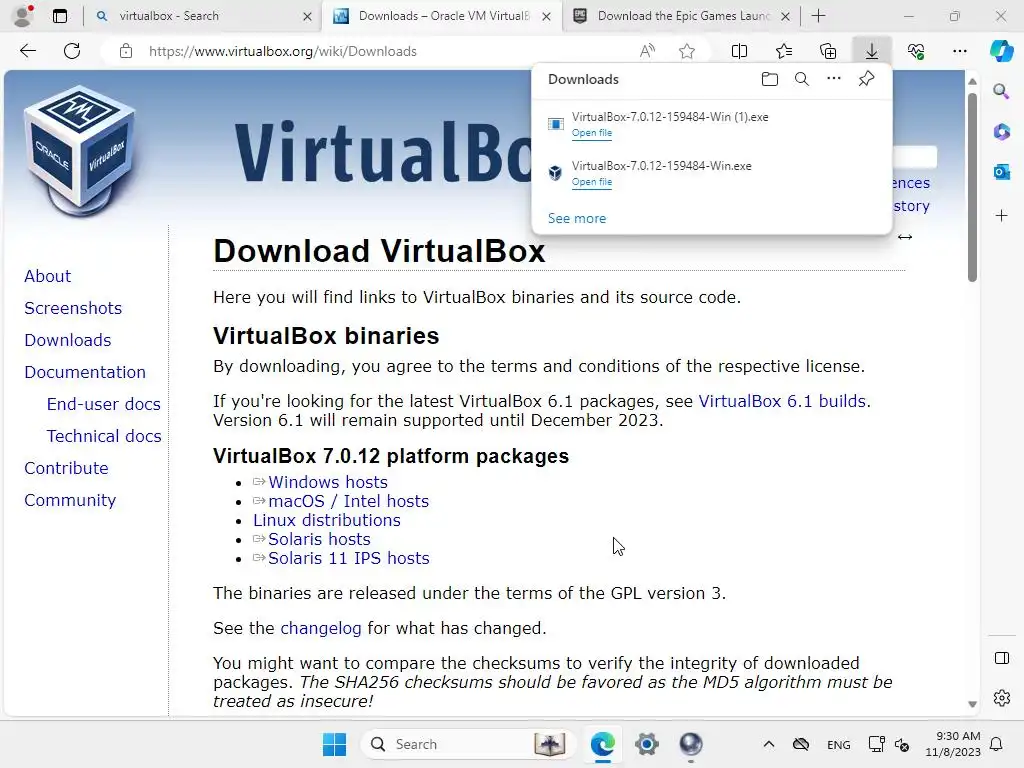Open the changelog link
Screen dimensions: 1024x768
coord(321,628)
